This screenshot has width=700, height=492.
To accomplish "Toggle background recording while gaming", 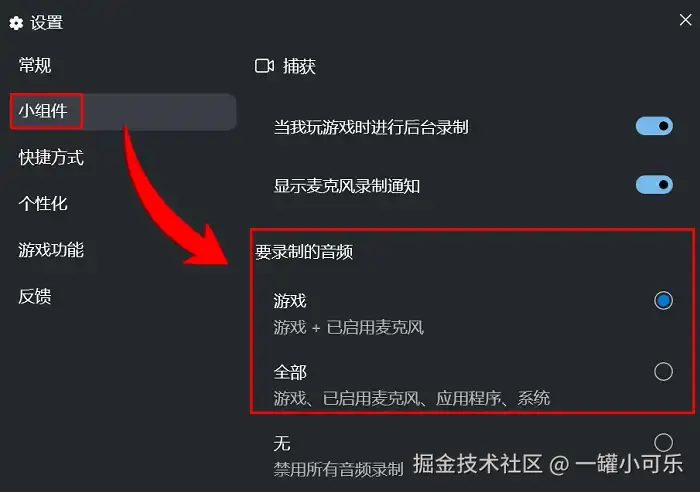I will (x=654, y=126).
